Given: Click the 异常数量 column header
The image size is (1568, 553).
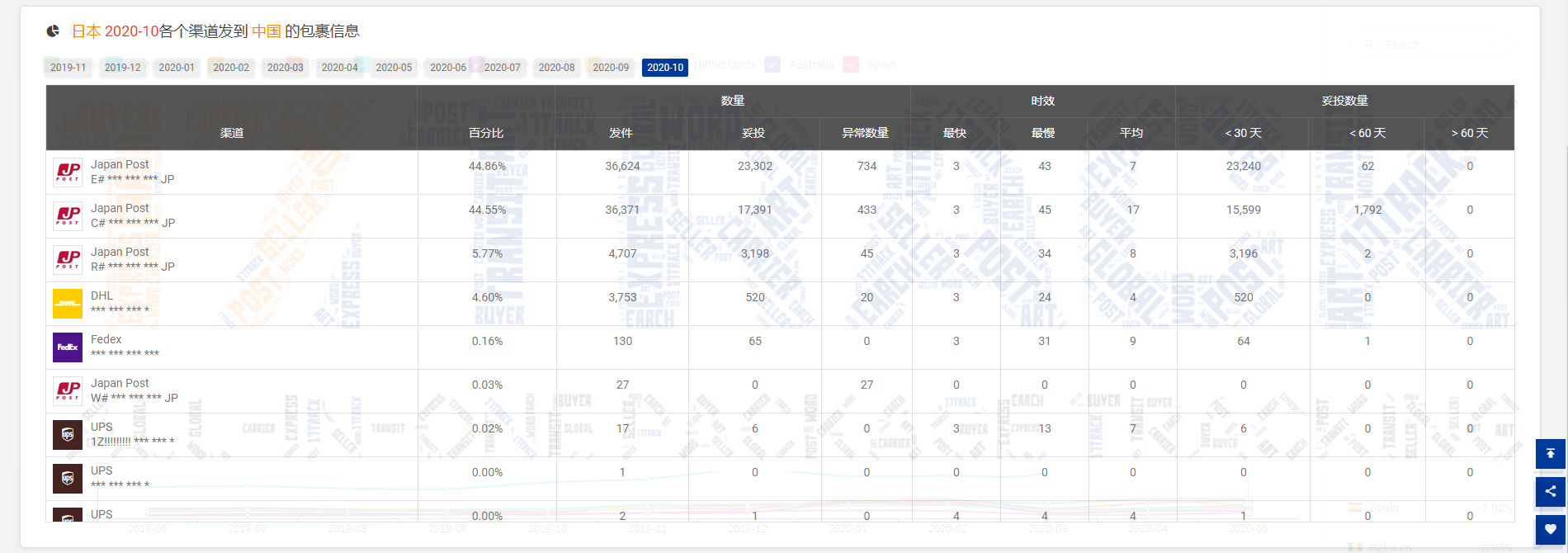Looking at the screenshot, I should 865,133.
